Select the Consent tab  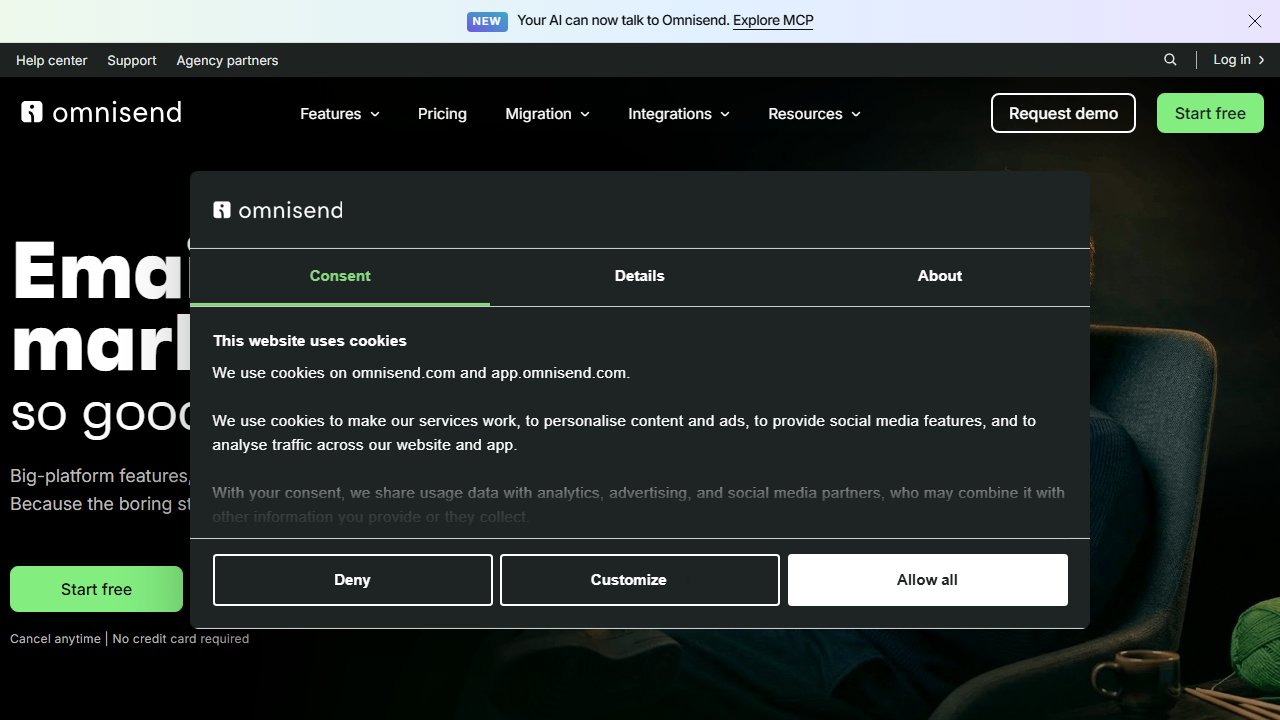[340, 276]
